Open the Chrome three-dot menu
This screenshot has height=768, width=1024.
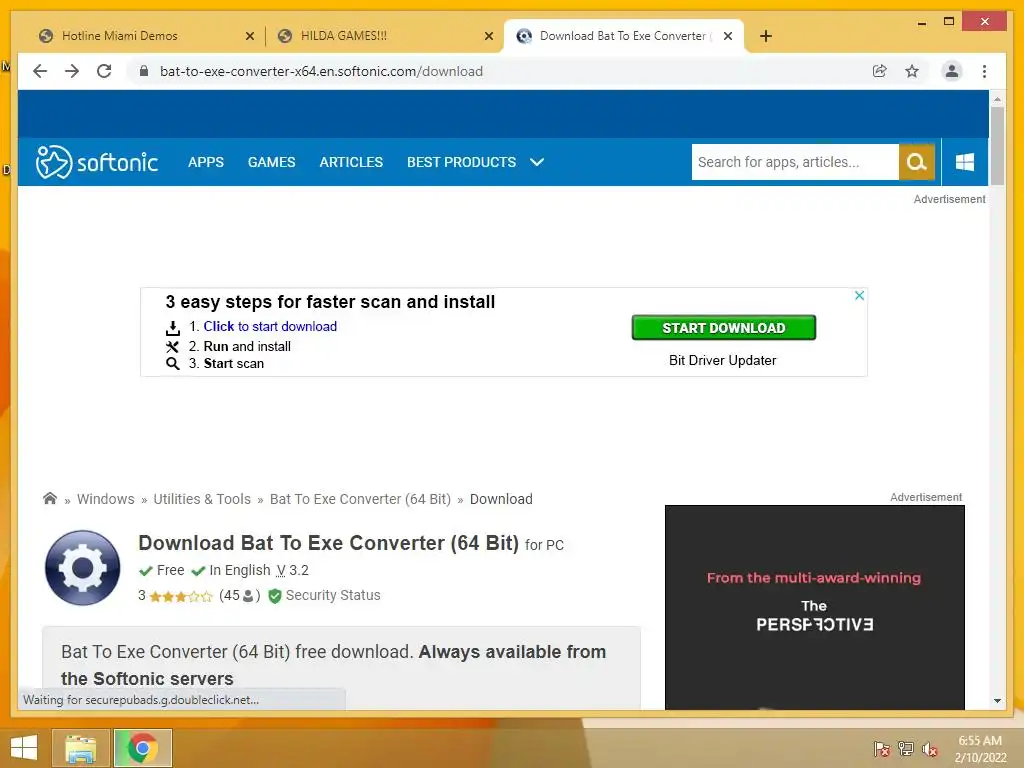pos(984,71)
